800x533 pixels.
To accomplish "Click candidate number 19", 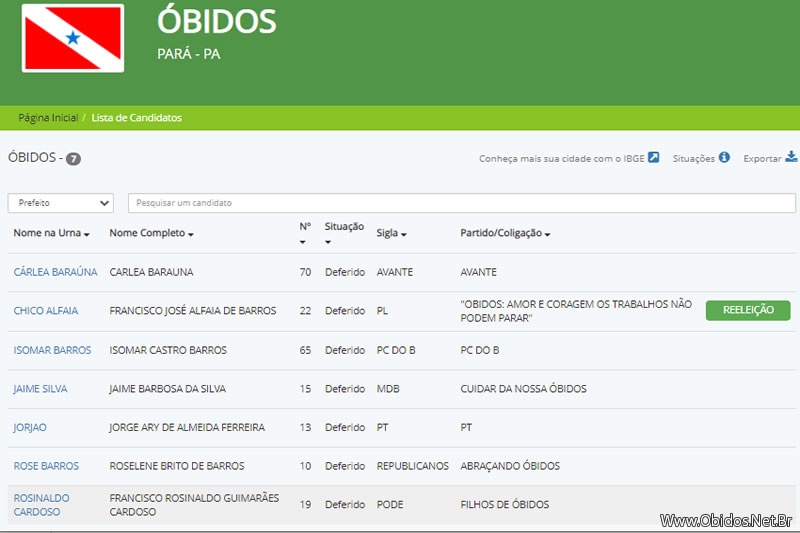I will 305,505.
